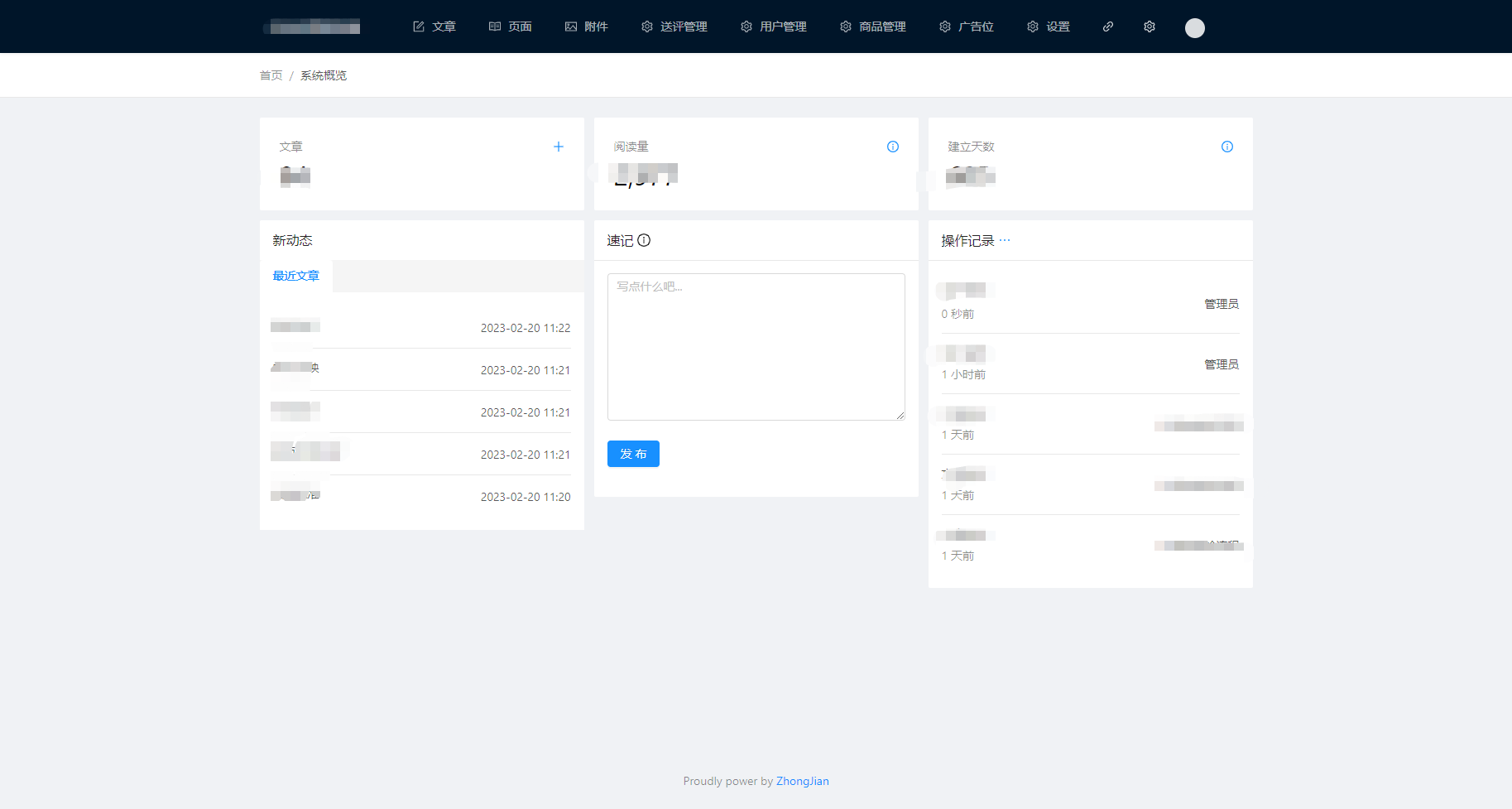The image size is (1512, 809).
Task: Open the 页面 menu item
Action: point(511,26)
